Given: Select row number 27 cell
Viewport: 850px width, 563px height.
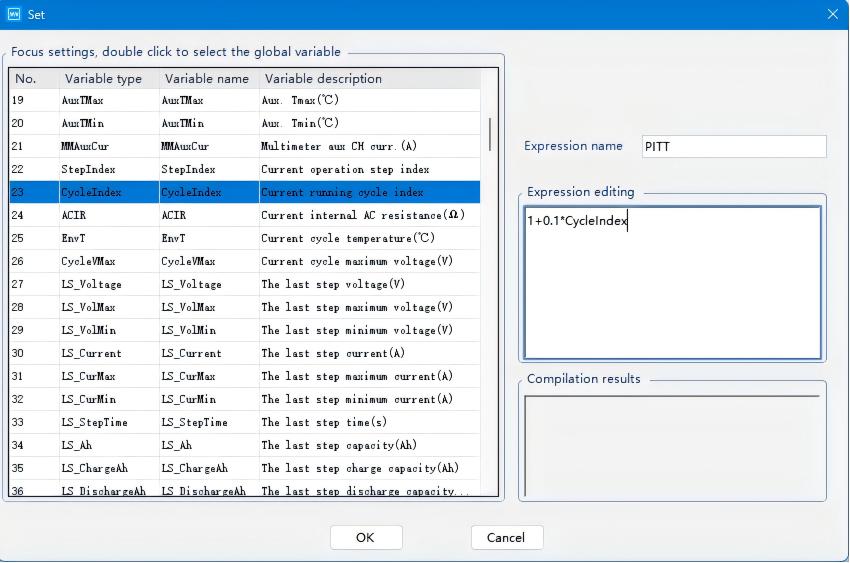Looking at the screenshot, I should (34, 284).
